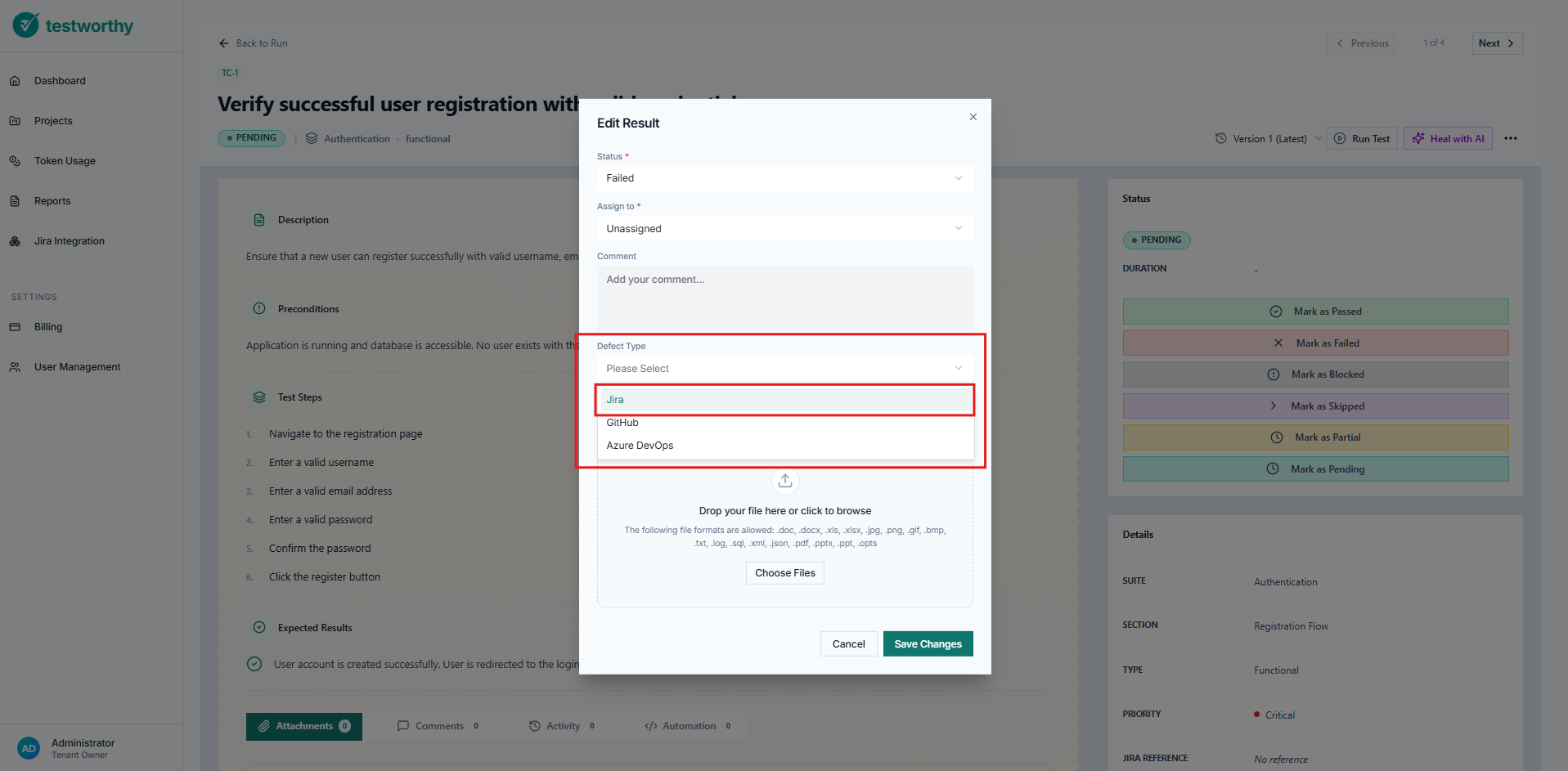1568x771 pixels.
Task: Switch to the Activity tab
Action: tap(562, 726)
